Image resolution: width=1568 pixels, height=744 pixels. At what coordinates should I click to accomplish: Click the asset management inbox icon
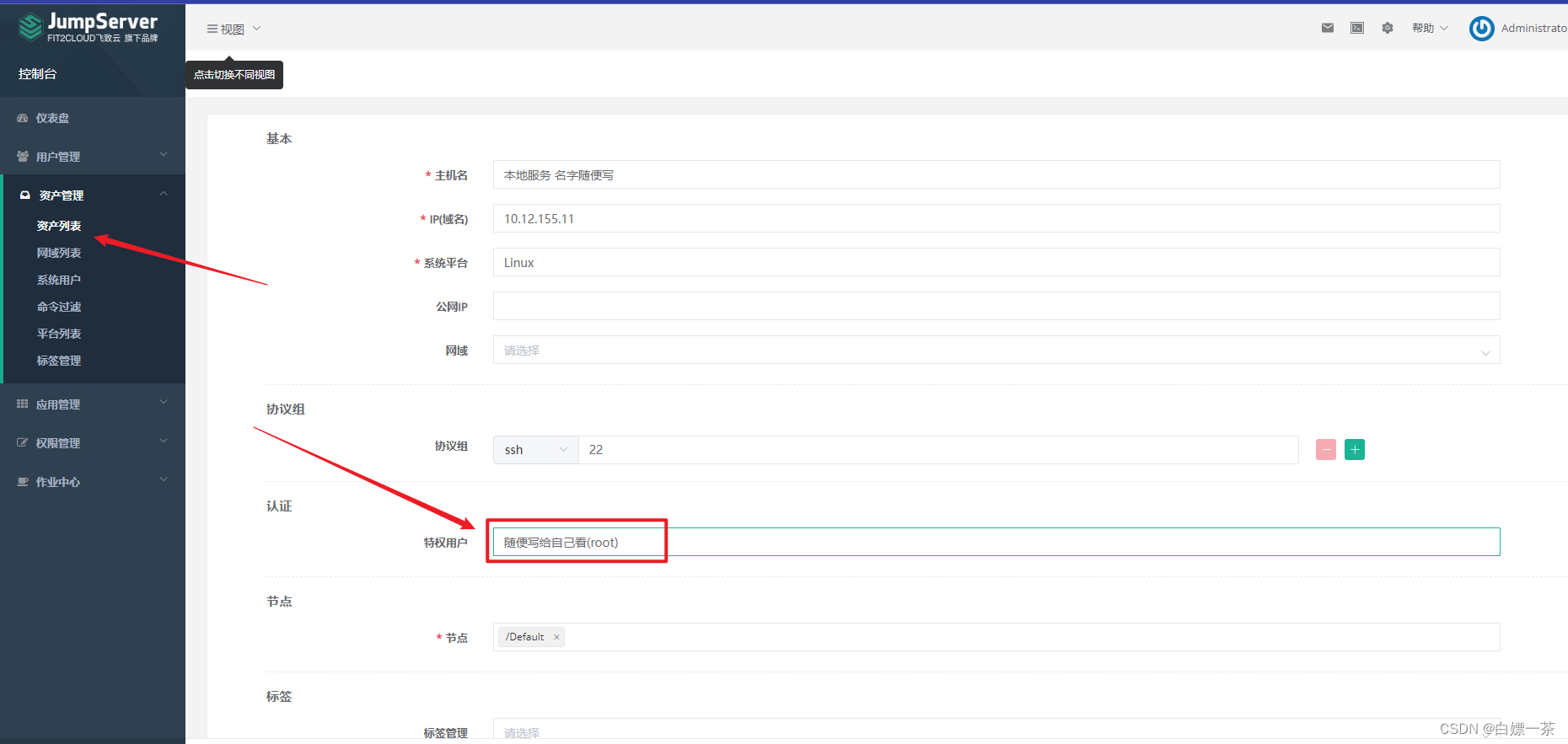[x=25, y=195]
